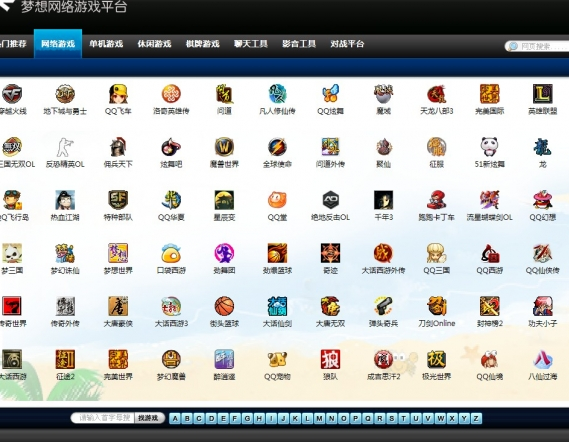
Task: Launch 魔兽世界 game icon
Action: click(224, 147)
